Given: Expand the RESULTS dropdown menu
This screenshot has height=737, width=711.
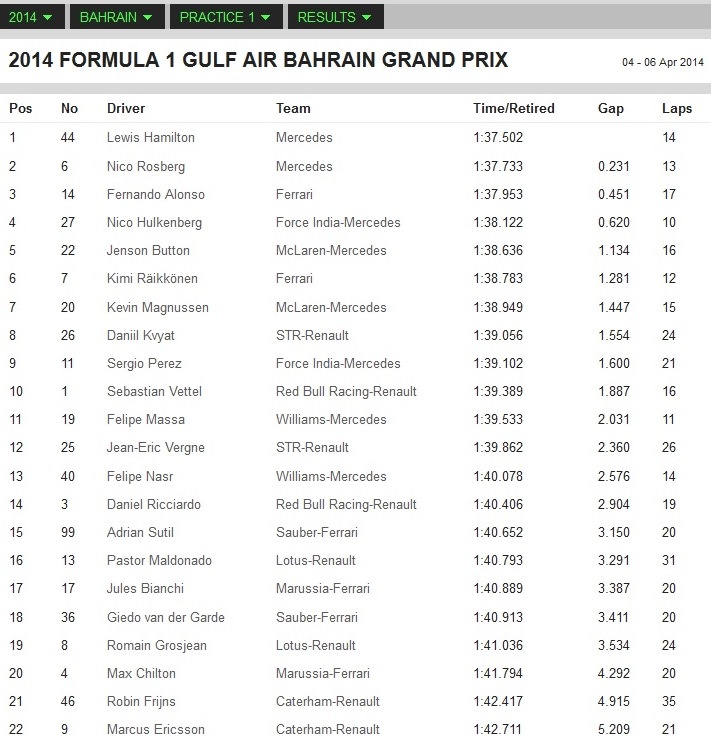Looking at the screenshot, I should click(x=334, y=17).
